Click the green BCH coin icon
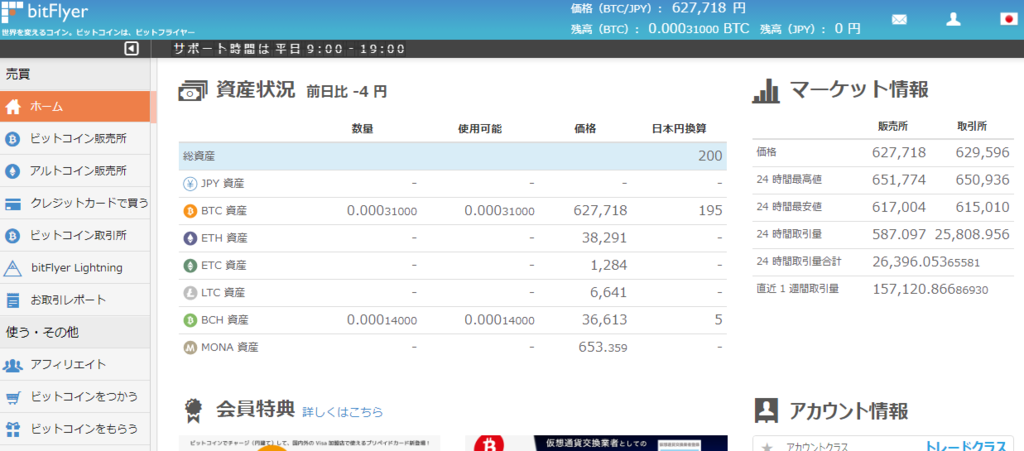1024x451 pixels. pos(190,320)
